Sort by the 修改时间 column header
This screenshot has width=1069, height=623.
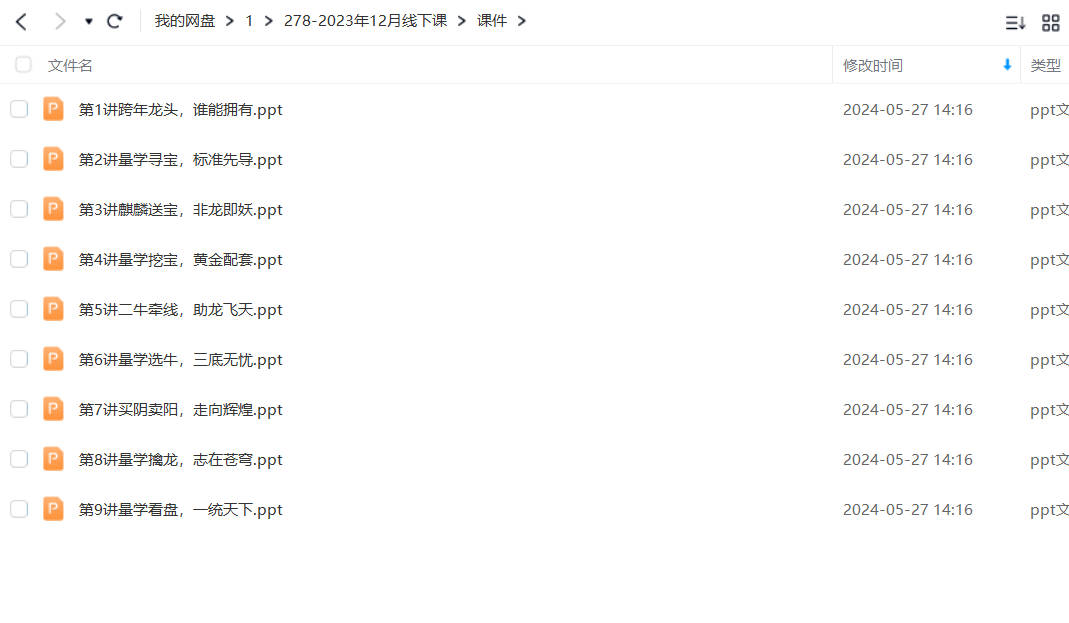point(873,65)
